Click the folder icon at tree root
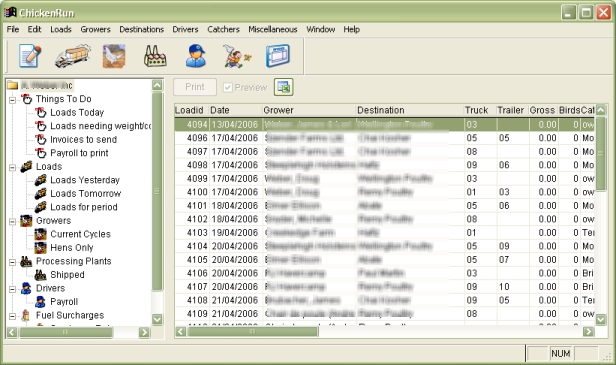The height and width of the screenshot is (365, 616). [x=13, y=85]
